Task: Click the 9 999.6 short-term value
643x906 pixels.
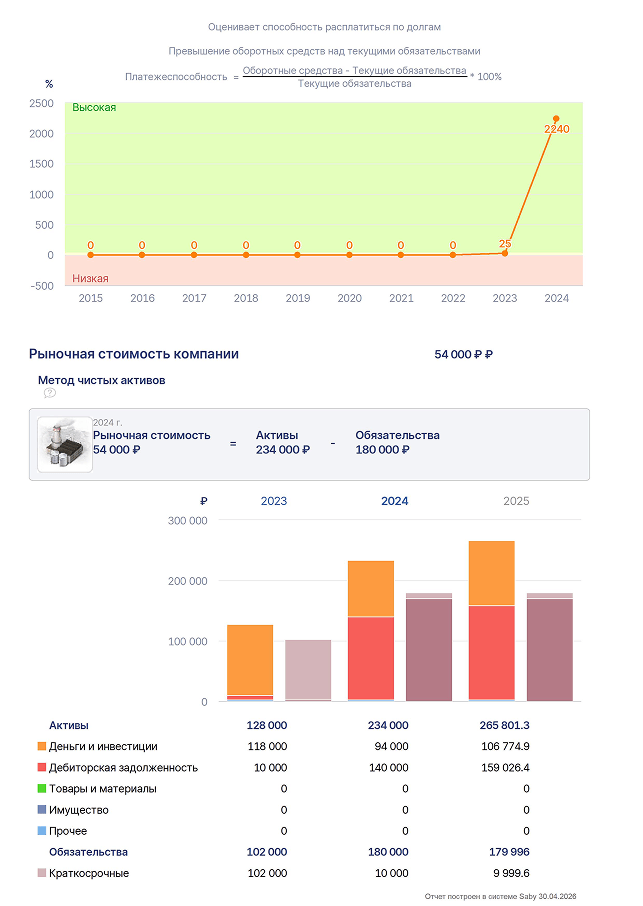Action: (512, 872)
